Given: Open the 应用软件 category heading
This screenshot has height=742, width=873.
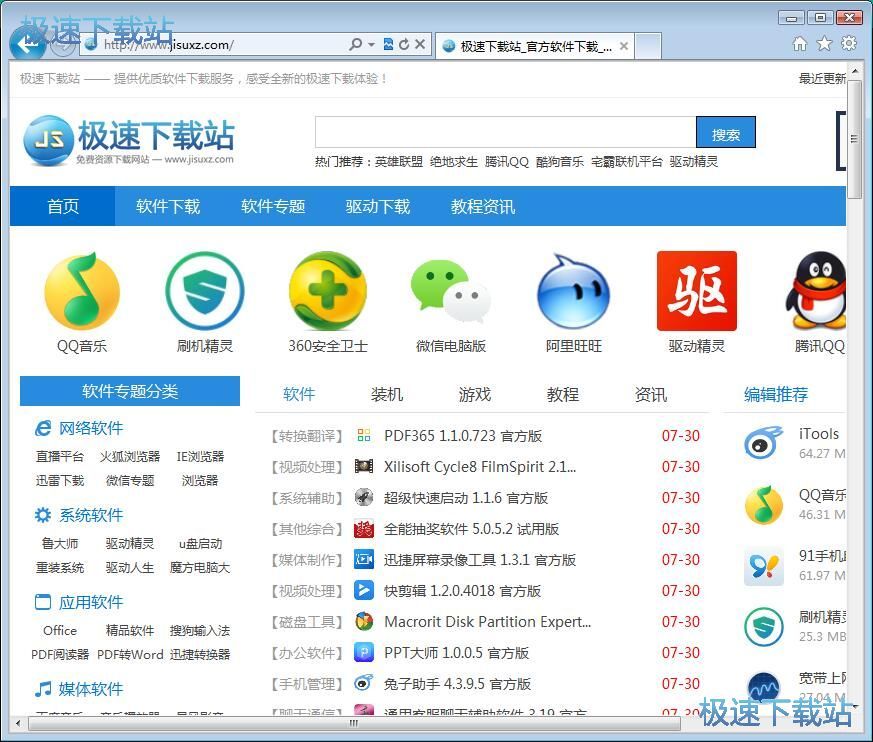Looking at the screenshot, I should [91, 602].
